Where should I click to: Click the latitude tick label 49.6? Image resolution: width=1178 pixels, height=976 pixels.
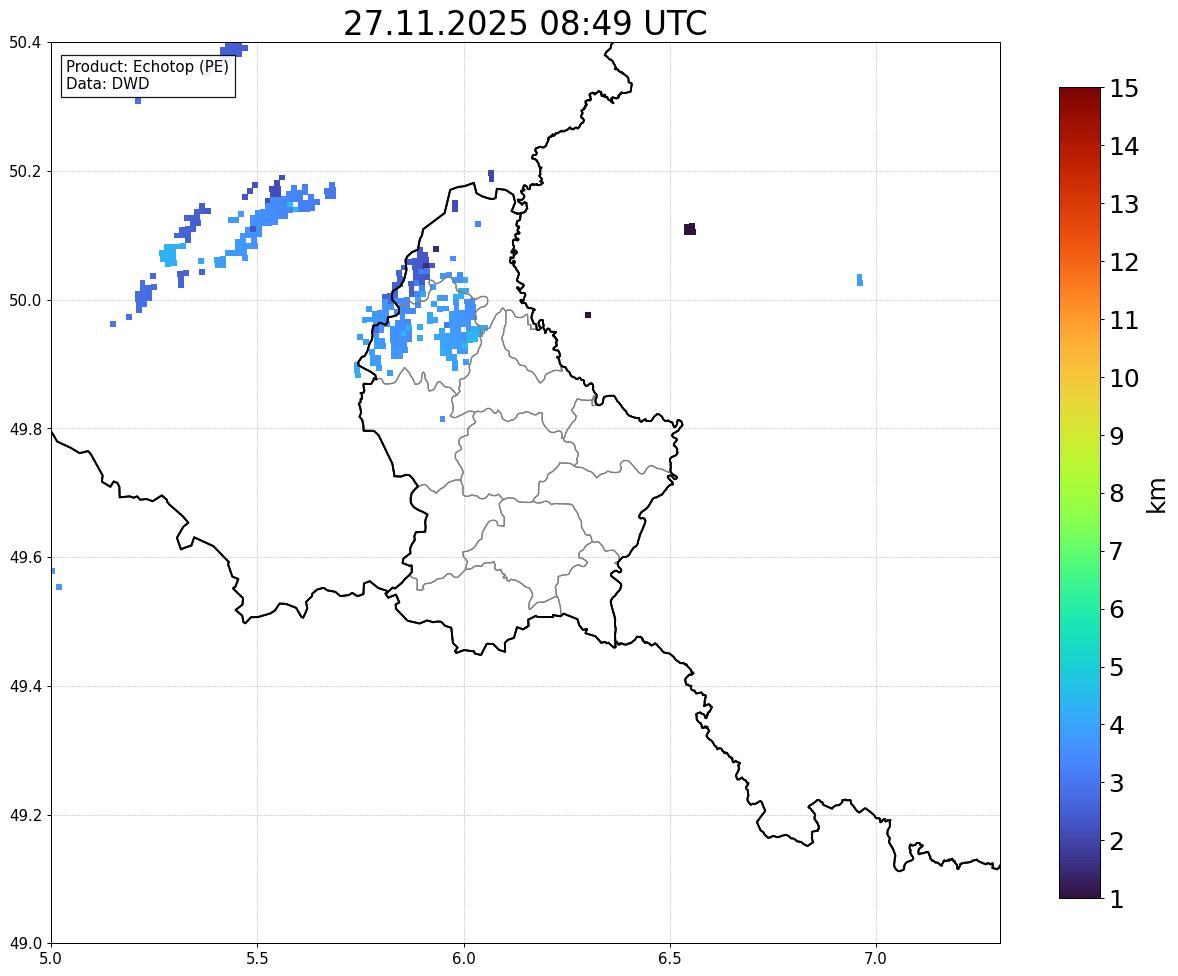point(24,557)
